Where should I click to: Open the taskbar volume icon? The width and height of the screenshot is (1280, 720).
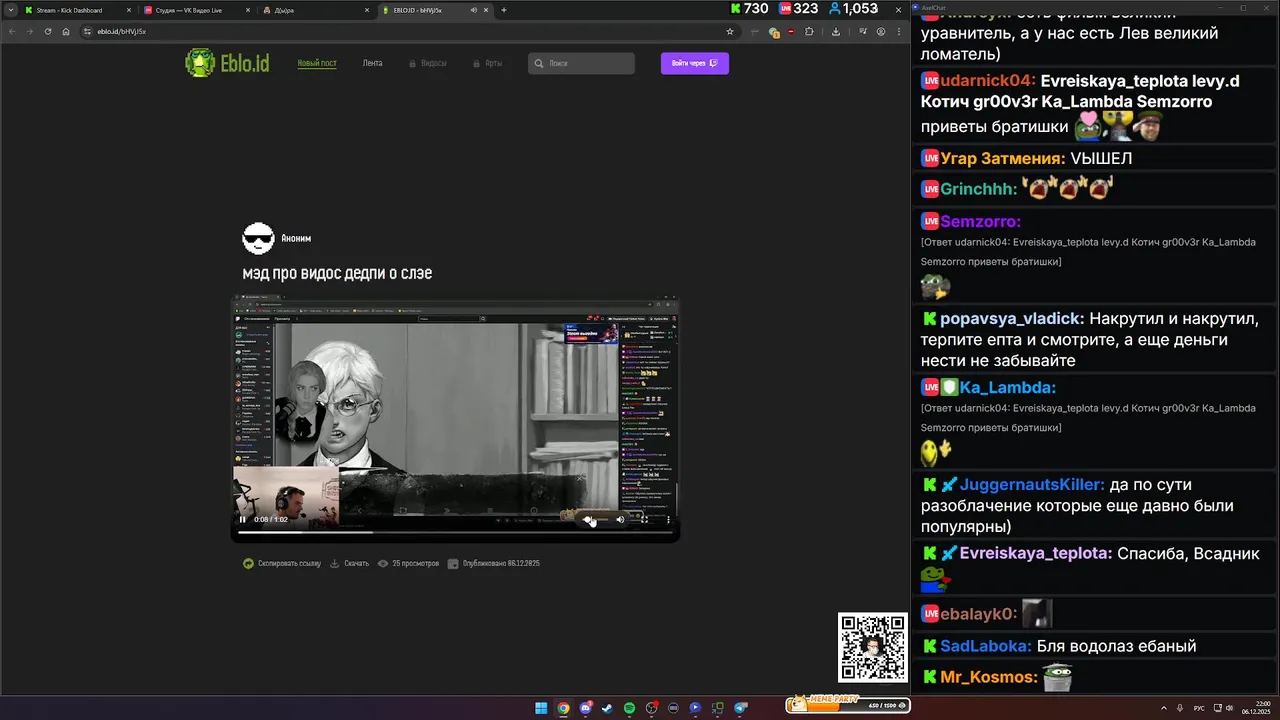[x=1229, y=708]
